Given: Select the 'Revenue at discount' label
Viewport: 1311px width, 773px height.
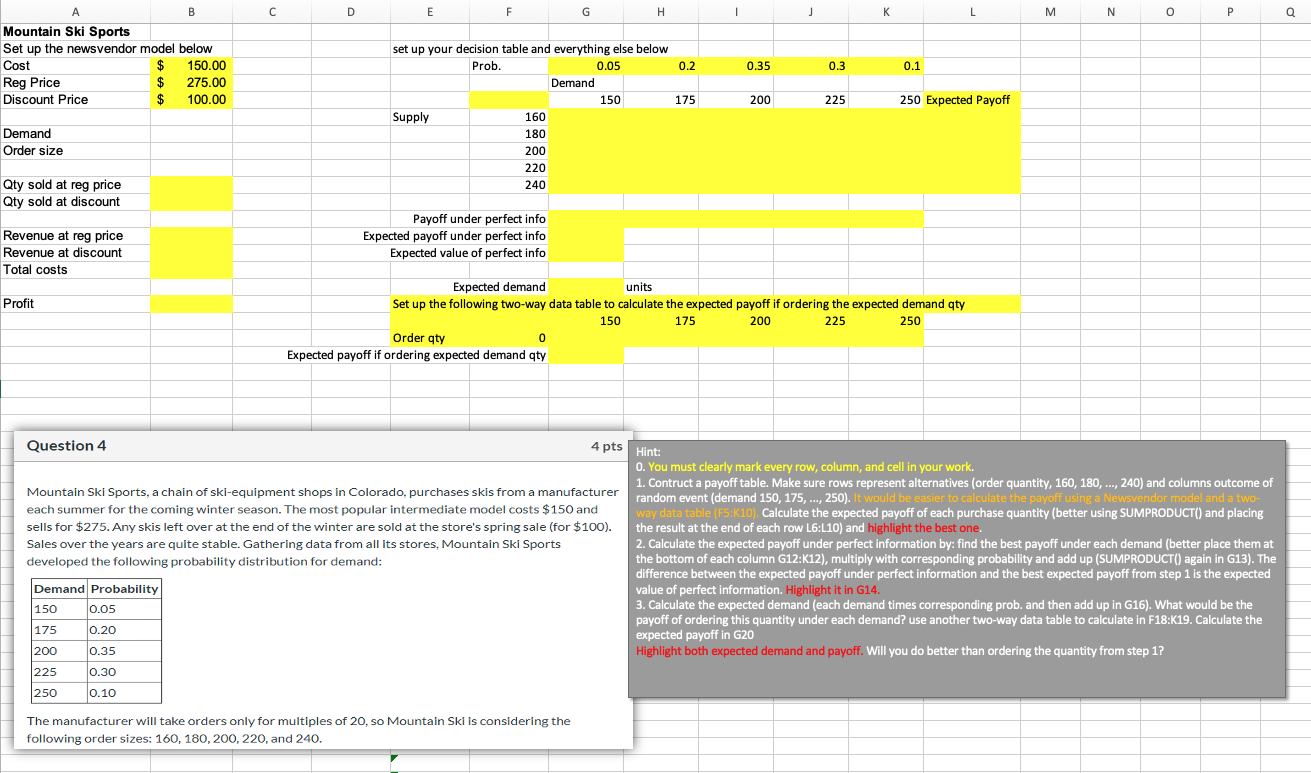Looking at the screenshot, I should 75,253.
